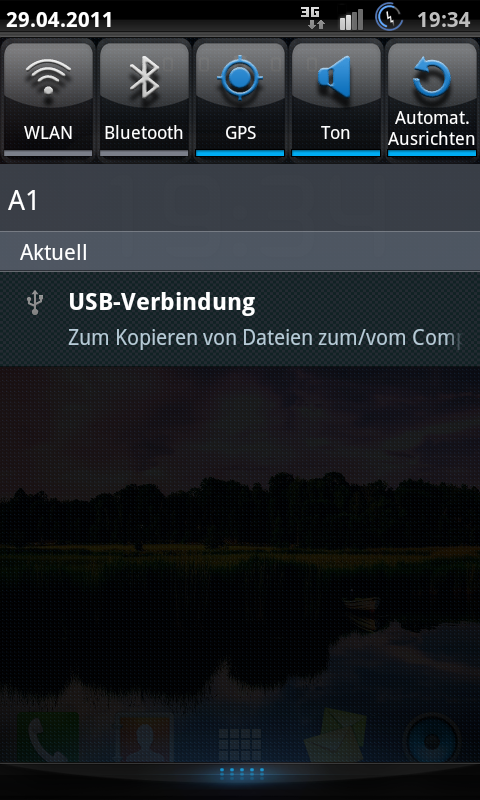Tap the 3G data status icon
Image resolution: width=480 pixels, height=800 pixels.
point(313,19)
